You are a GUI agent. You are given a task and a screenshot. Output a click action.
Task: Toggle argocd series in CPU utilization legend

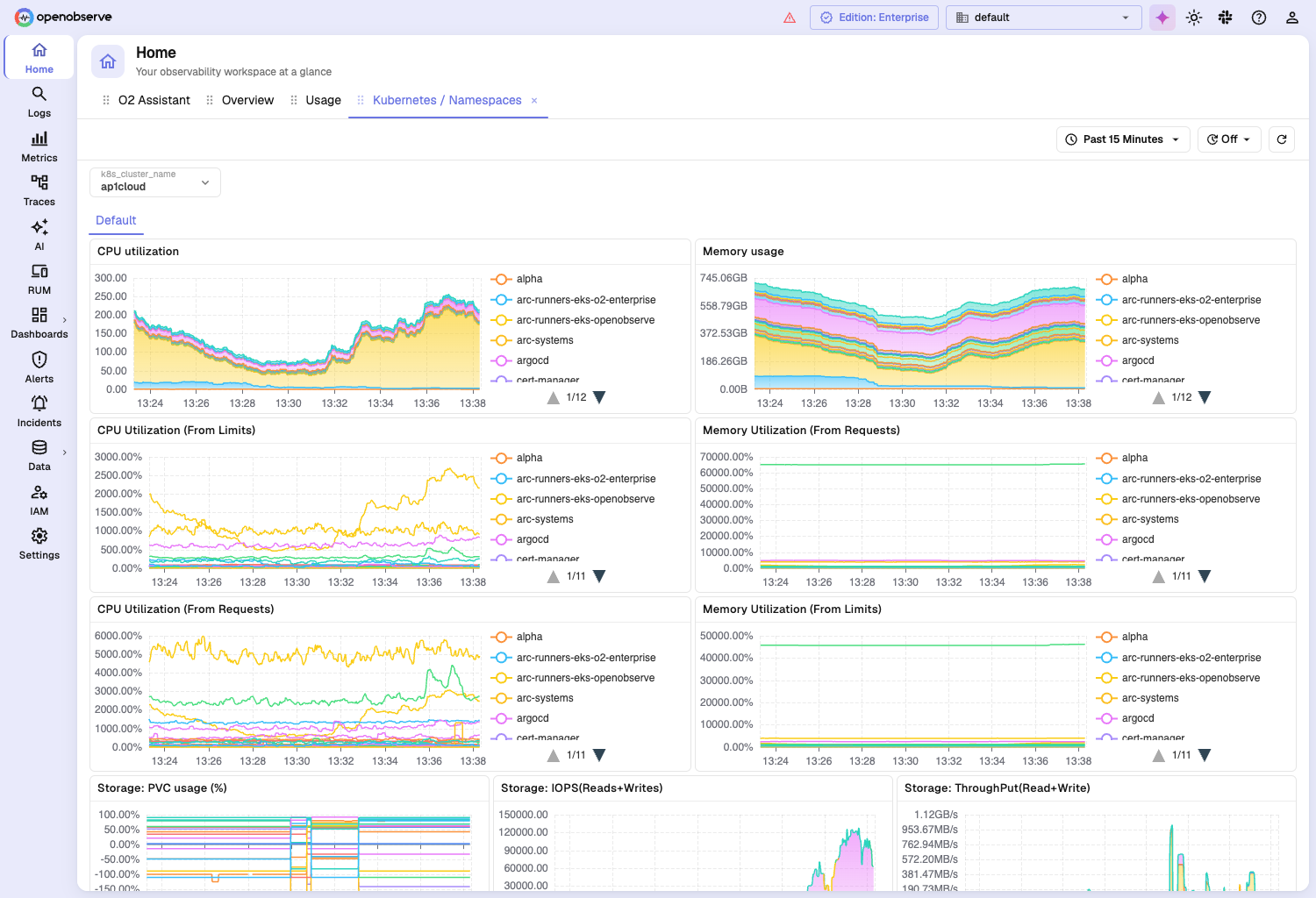520,360
